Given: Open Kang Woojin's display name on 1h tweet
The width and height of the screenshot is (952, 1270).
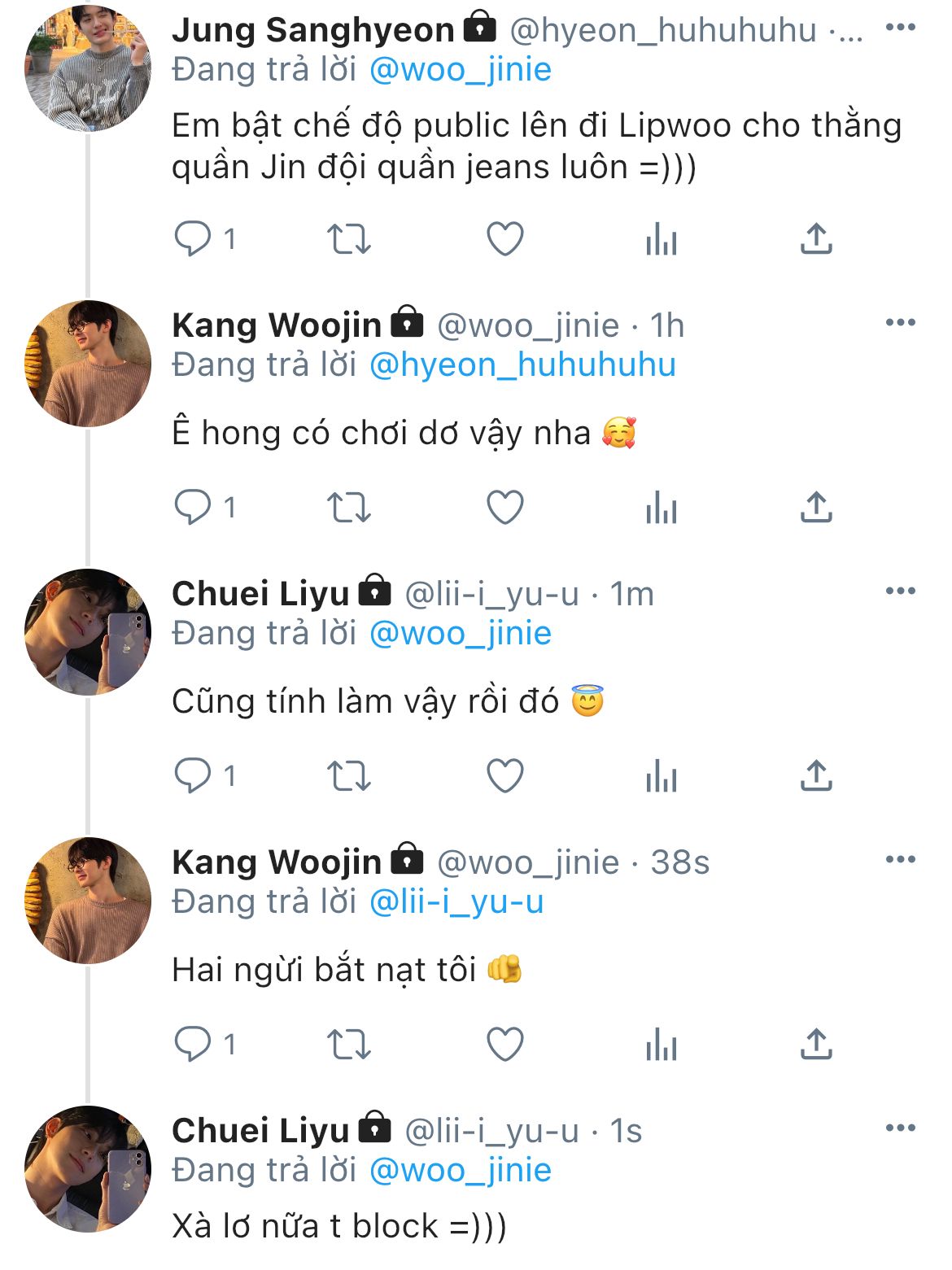Looking at the screenshot, I should point(277,325).
